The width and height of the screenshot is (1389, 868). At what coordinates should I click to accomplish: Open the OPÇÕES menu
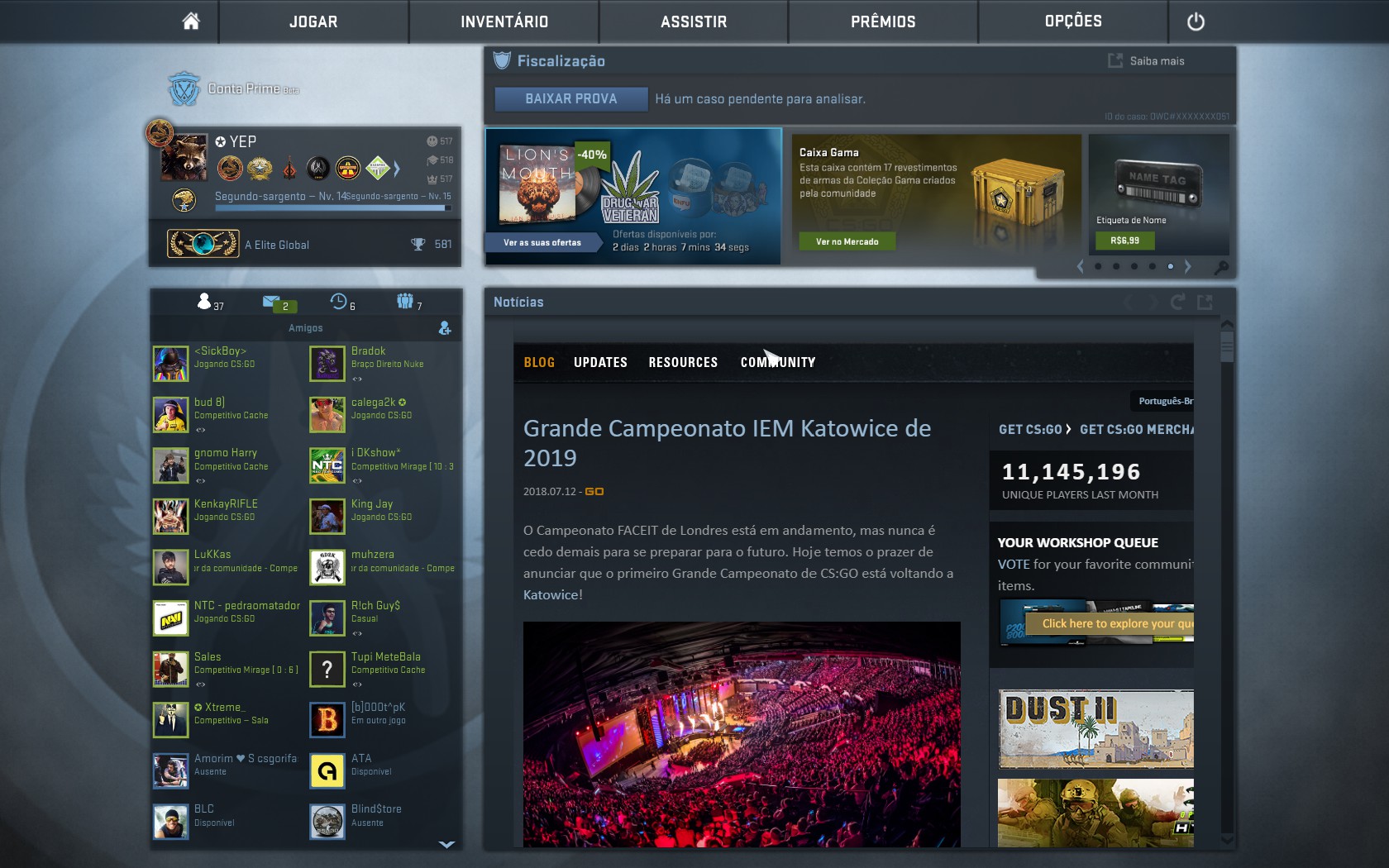[x=1073, y=21]
